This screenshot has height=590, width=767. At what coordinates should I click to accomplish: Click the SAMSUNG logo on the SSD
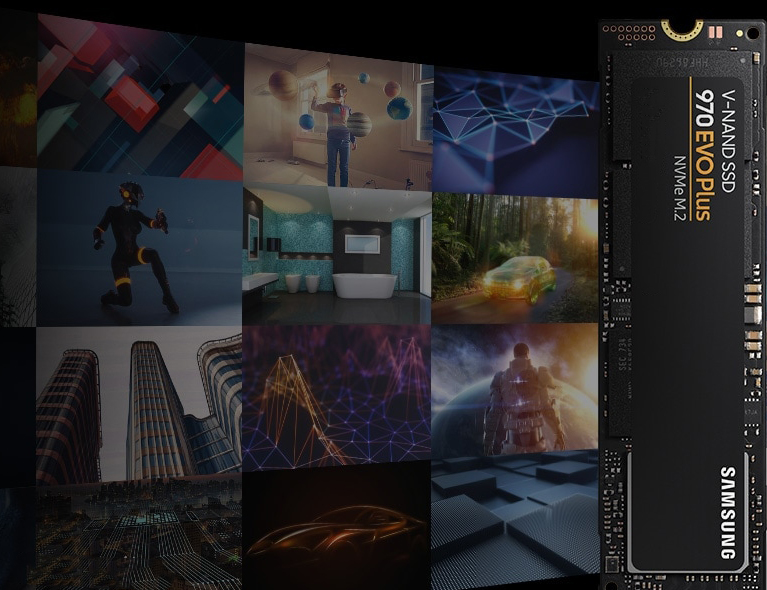tap(727, 513)
